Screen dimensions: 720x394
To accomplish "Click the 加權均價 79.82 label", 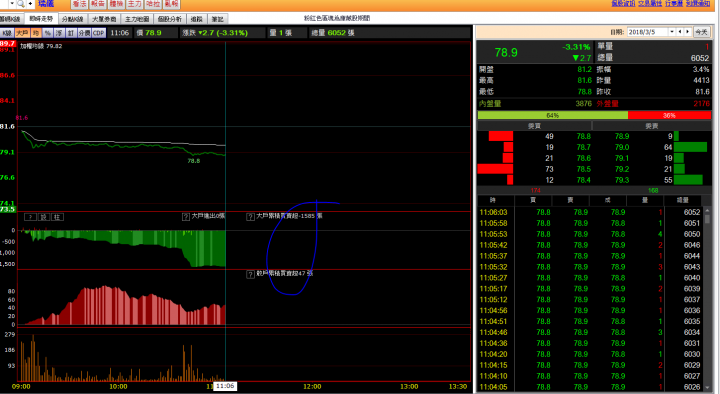I will (x=41, y=46).
